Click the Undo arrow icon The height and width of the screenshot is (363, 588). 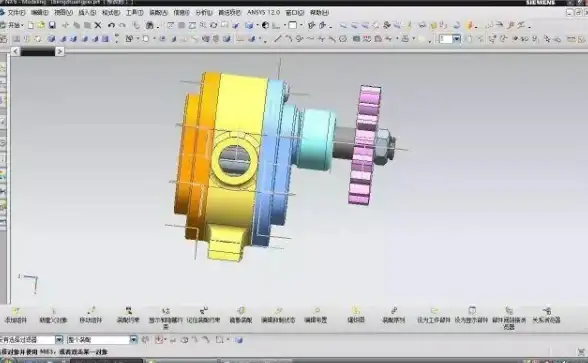coord(111,25)
